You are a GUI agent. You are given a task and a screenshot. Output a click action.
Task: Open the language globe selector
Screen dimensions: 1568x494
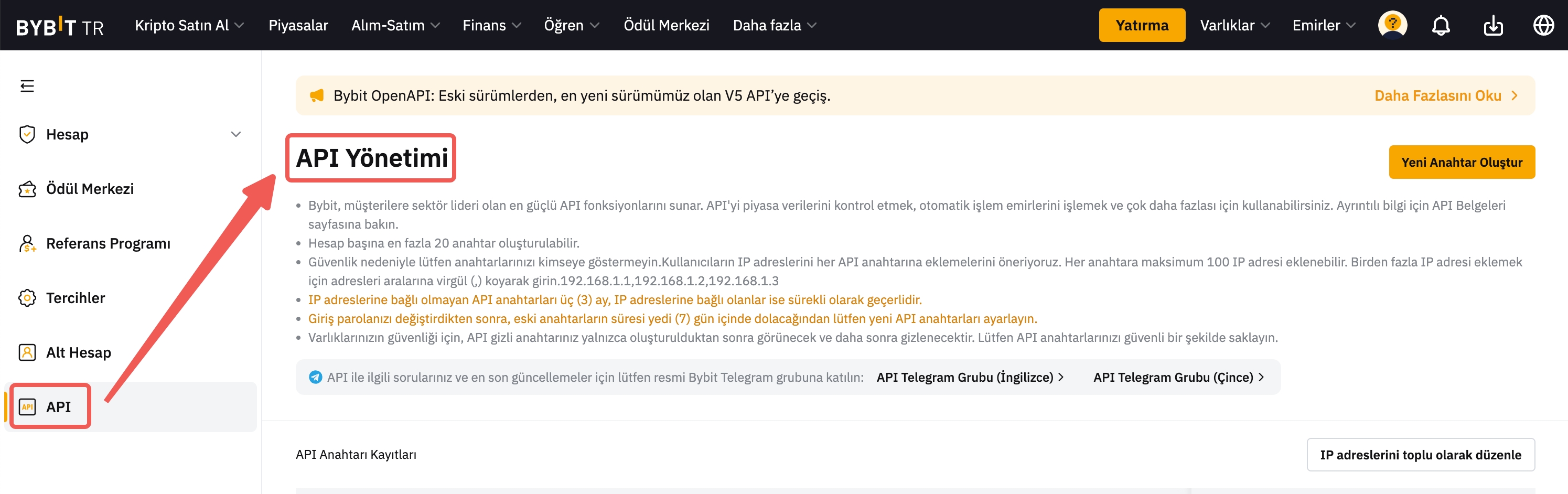(x=1543, y=26)
